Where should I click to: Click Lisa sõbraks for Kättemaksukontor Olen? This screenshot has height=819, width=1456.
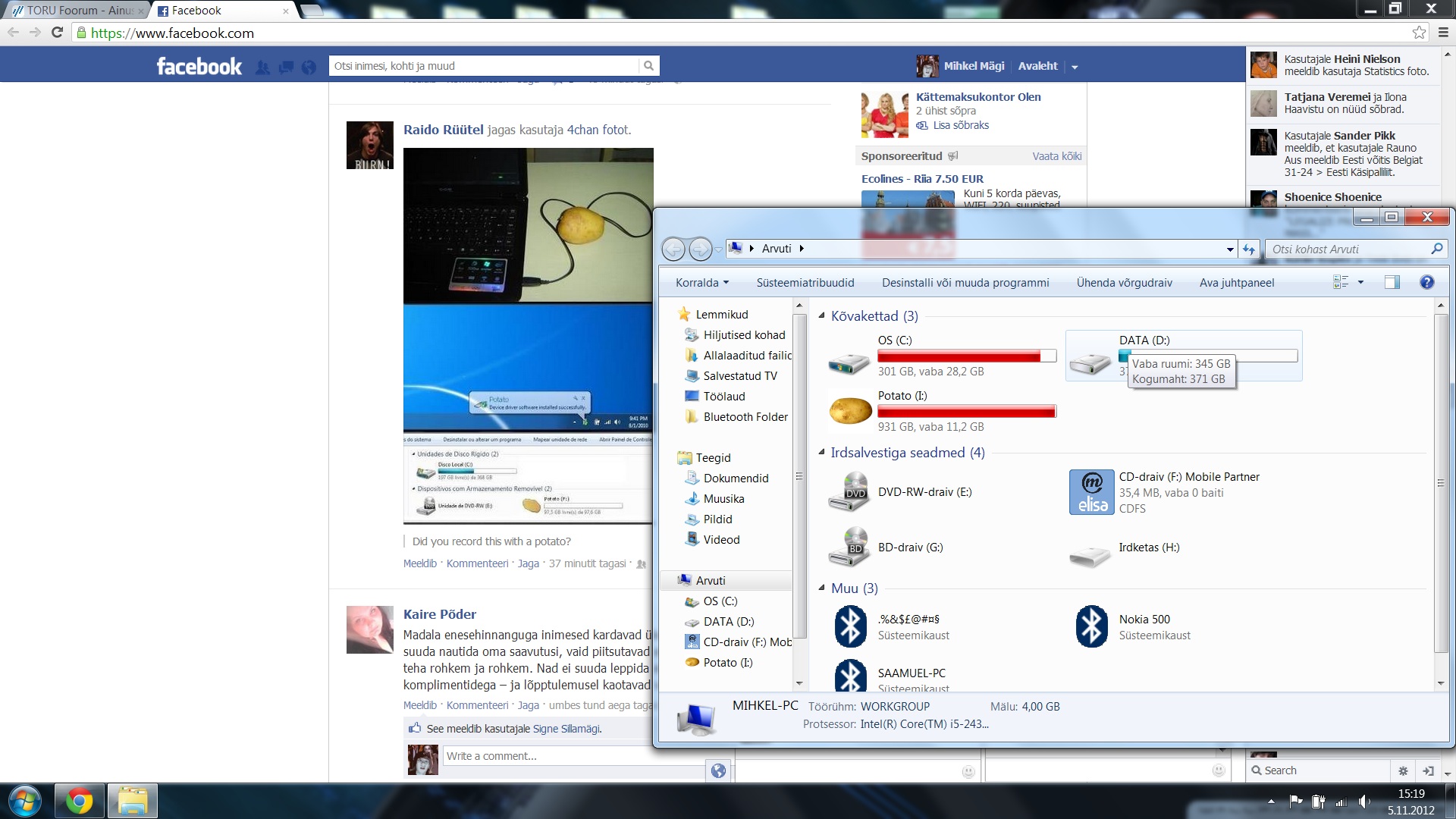tap(960, 125)
